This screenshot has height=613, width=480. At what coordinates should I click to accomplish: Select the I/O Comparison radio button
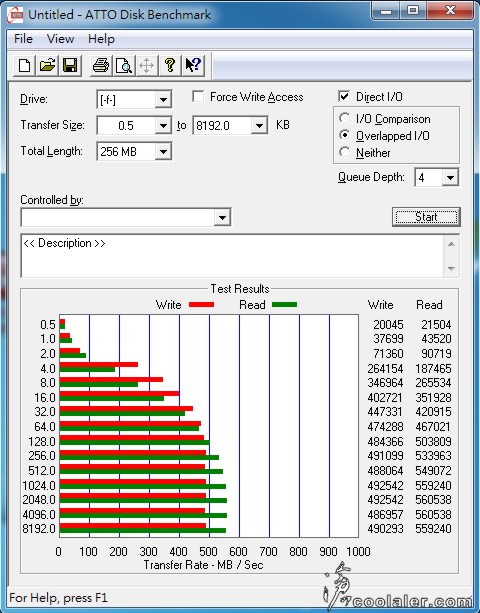[x=344, y=118]
